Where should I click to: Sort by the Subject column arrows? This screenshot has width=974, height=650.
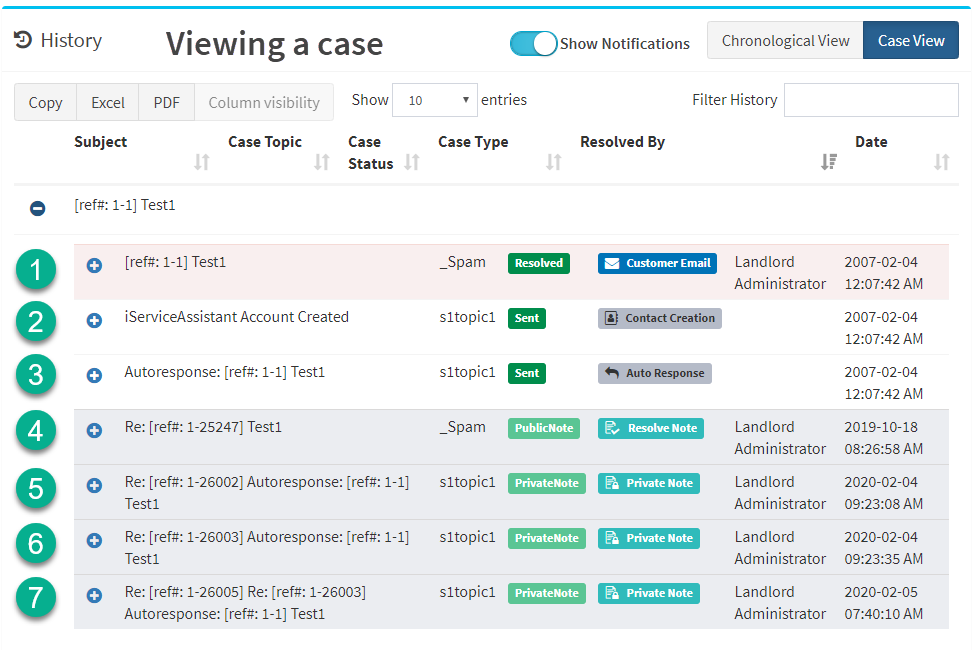(x=201, y=162)
